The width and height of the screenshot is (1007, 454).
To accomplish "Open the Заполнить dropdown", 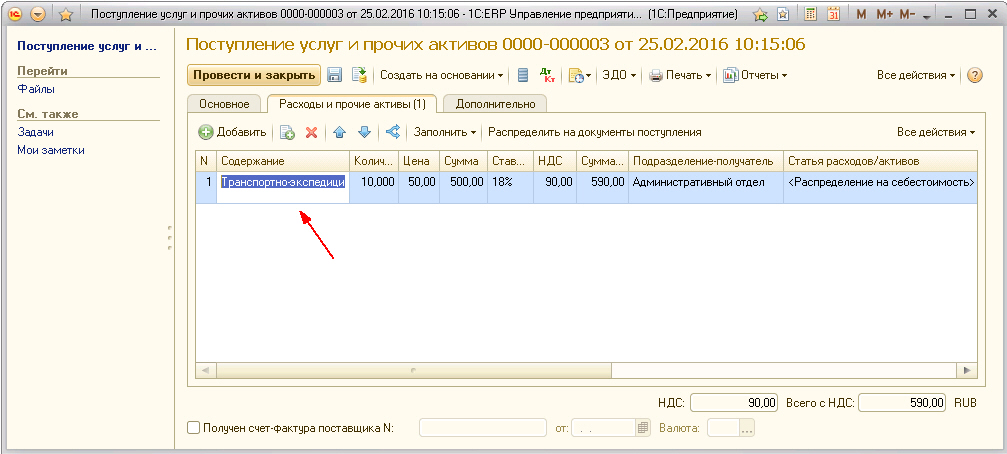I will click(445, 132).
